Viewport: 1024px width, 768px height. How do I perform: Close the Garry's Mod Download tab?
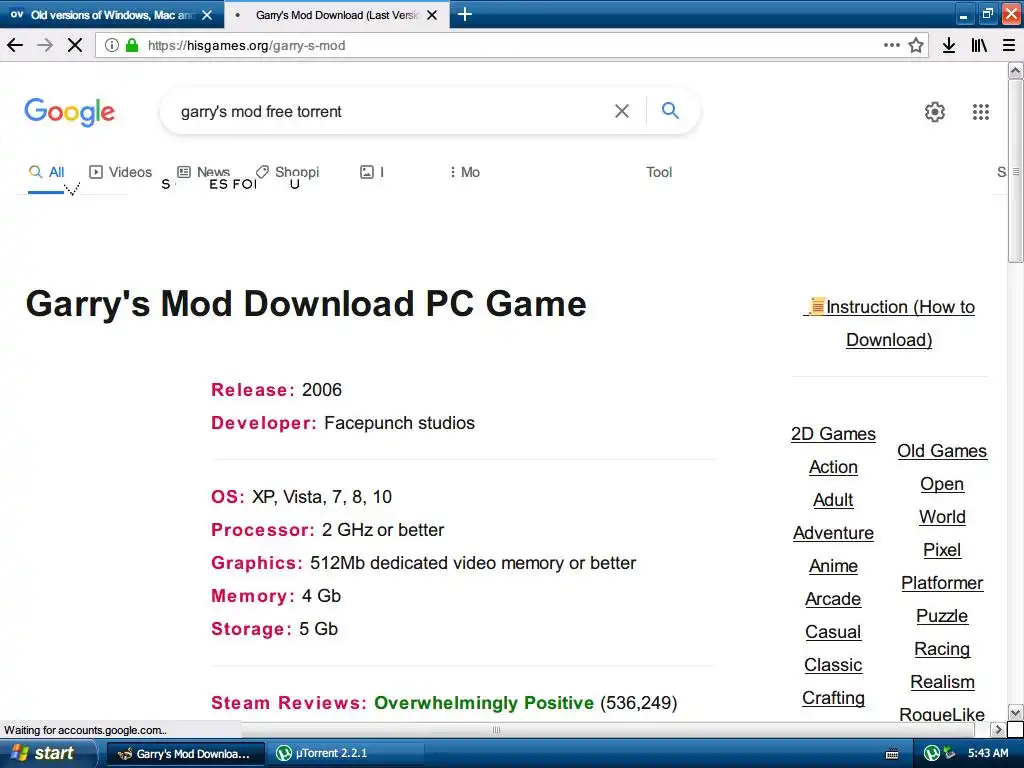432,15
